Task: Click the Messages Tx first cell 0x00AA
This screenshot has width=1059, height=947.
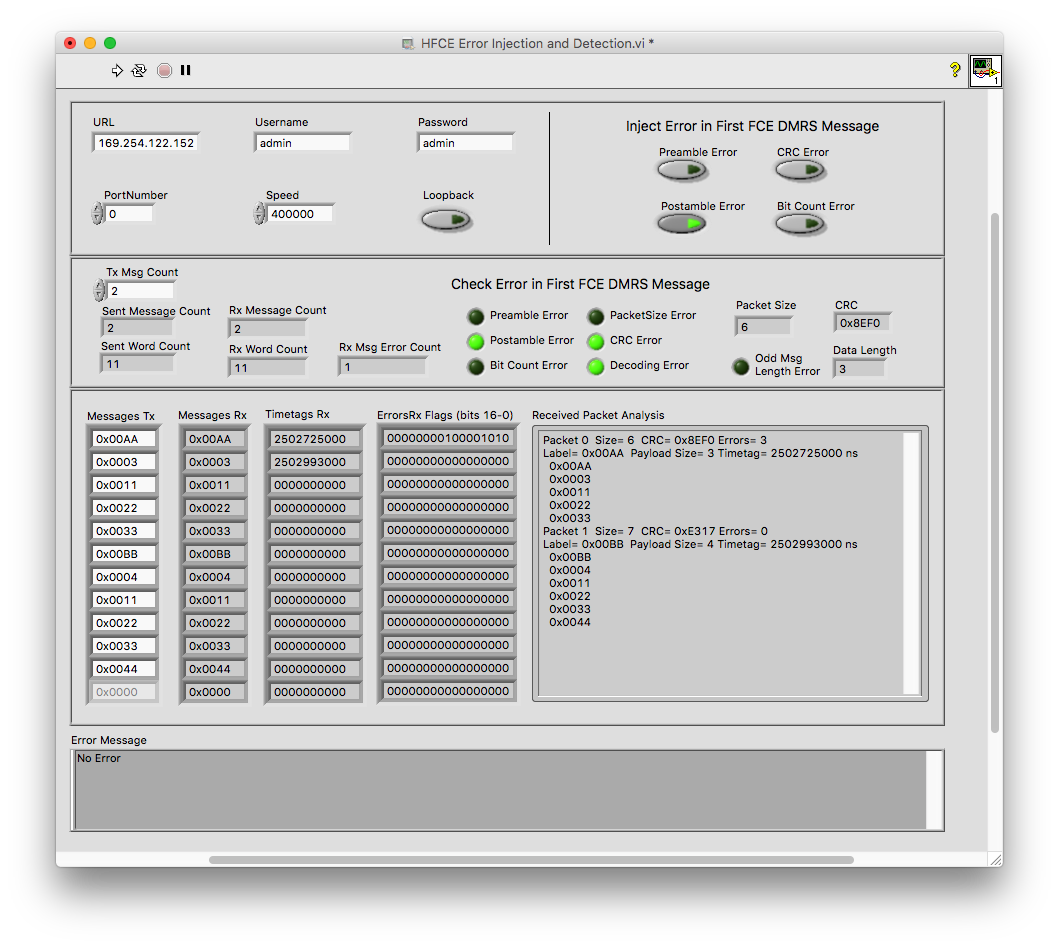Action: (124, 439)
